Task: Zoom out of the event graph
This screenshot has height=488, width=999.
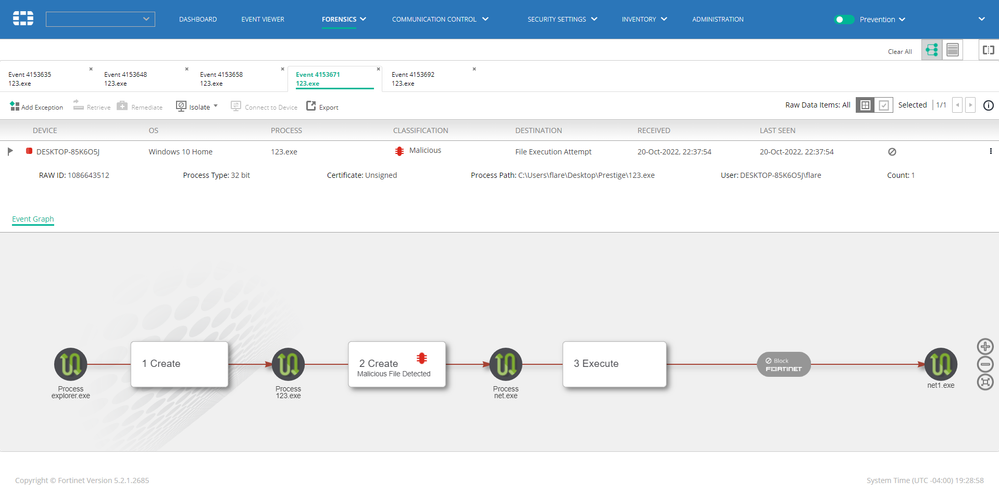Action: 984,364
